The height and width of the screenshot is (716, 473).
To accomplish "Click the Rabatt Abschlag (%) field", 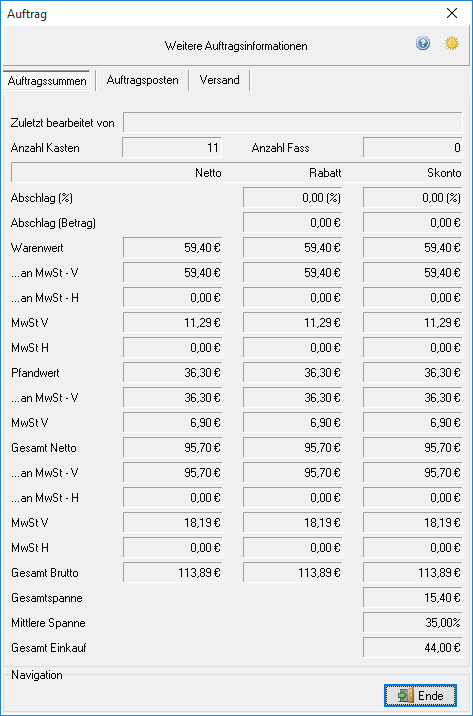I will 293,198.
